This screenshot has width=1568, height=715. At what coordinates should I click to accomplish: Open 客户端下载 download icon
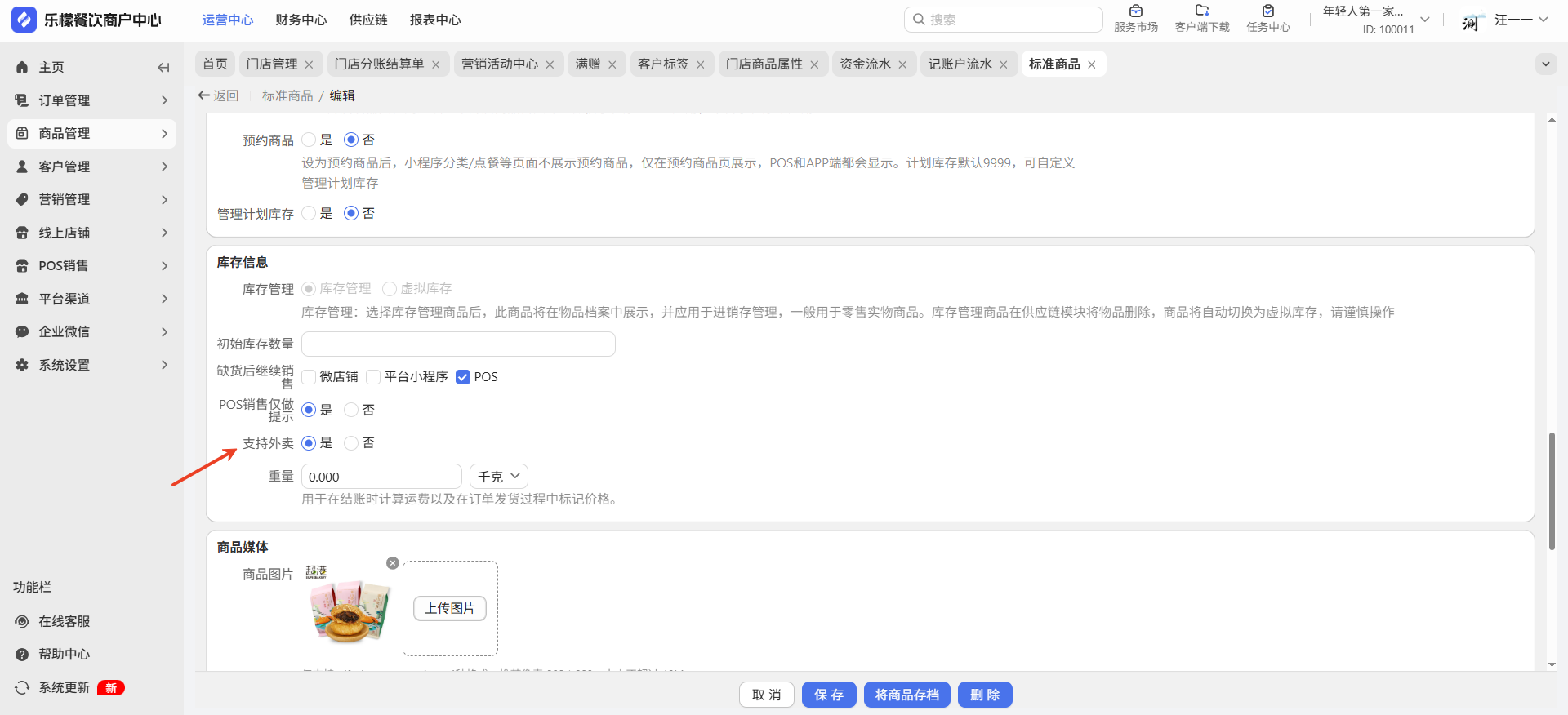tap(1202, 11)
